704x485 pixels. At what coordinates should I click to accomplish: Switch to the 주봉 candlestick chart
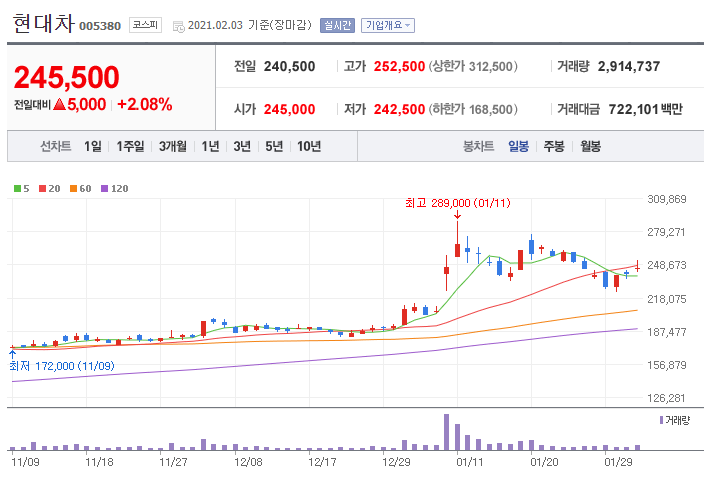[x=554, y=146]
